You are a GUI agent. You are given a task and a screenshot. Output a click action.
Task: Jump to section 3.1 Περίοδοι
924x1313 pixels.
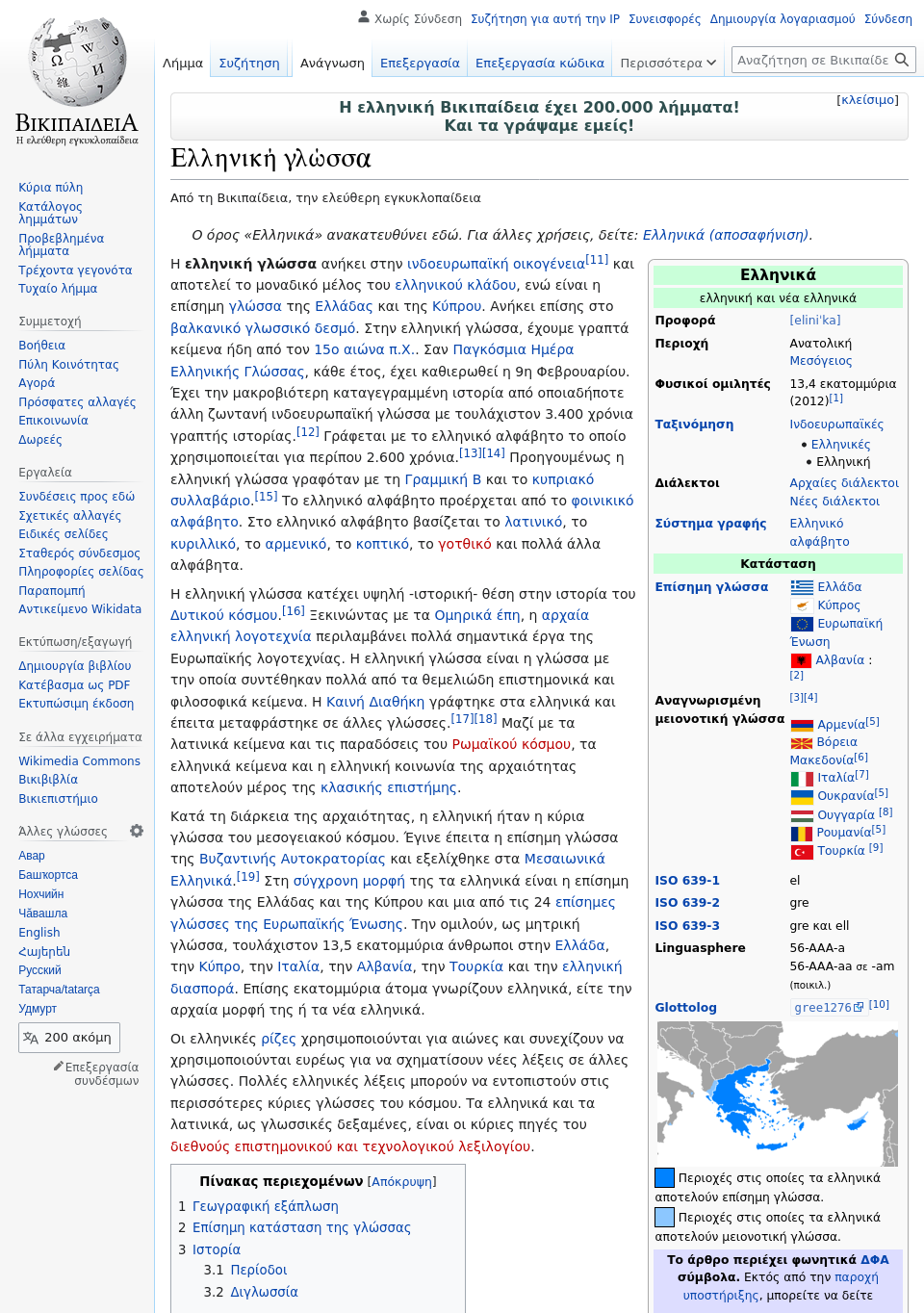(x=259, y=1270)
